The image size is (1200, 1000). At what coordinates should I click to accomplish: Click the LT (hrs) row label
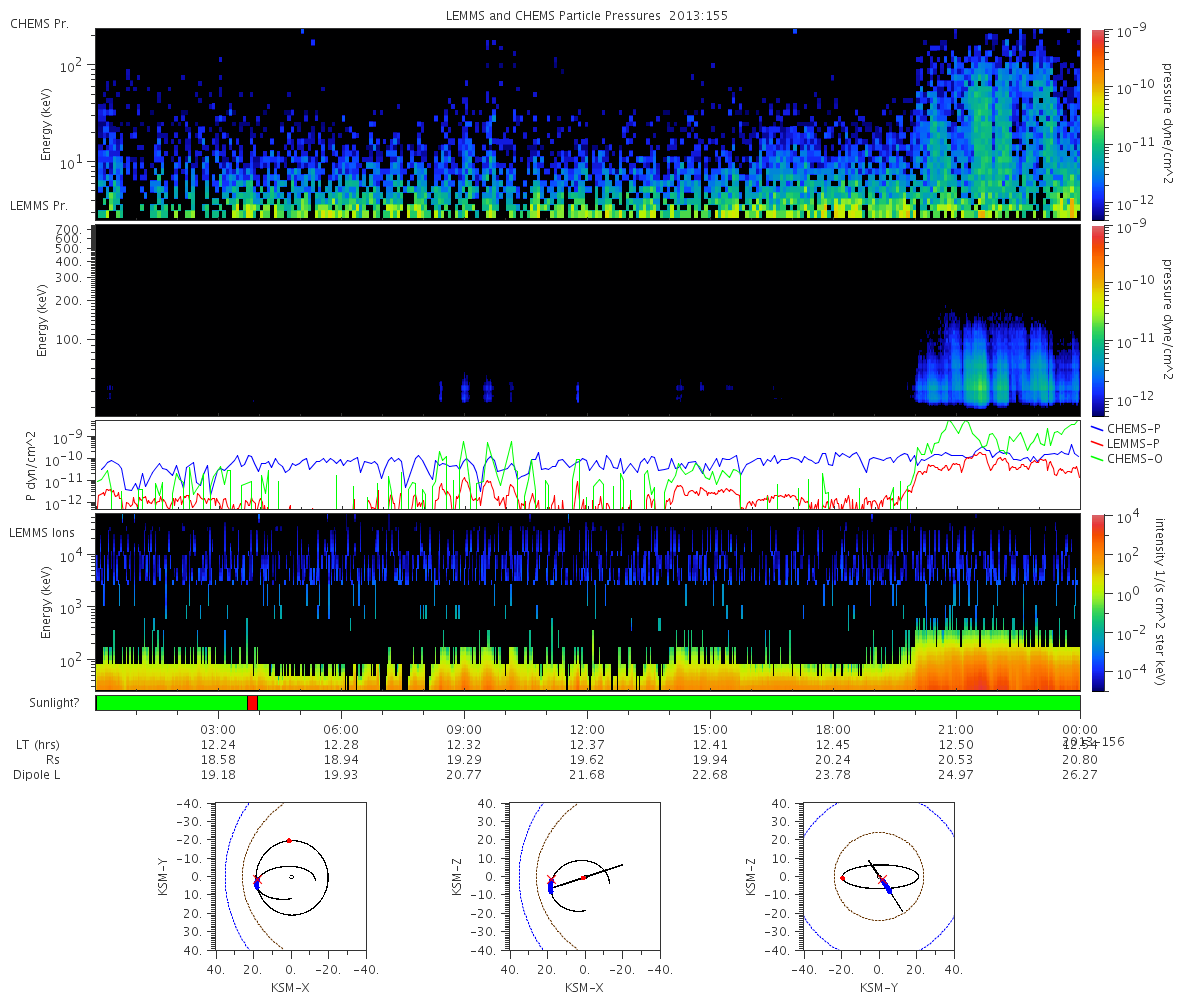pos(38,745)
